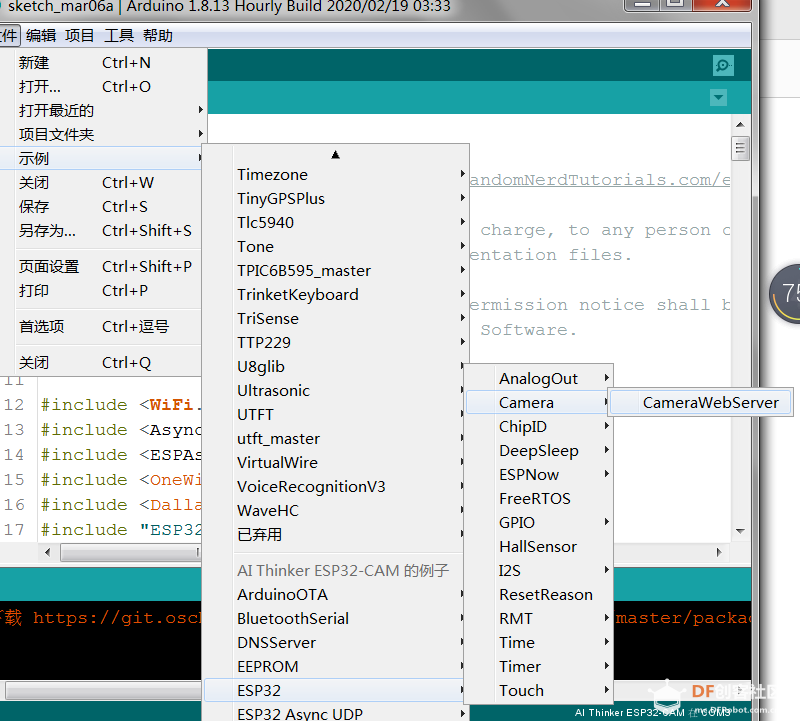The width and height of the screenshot is (800, 721).
Task: Open the FreeRTOS example
Action: coord(539,499)
